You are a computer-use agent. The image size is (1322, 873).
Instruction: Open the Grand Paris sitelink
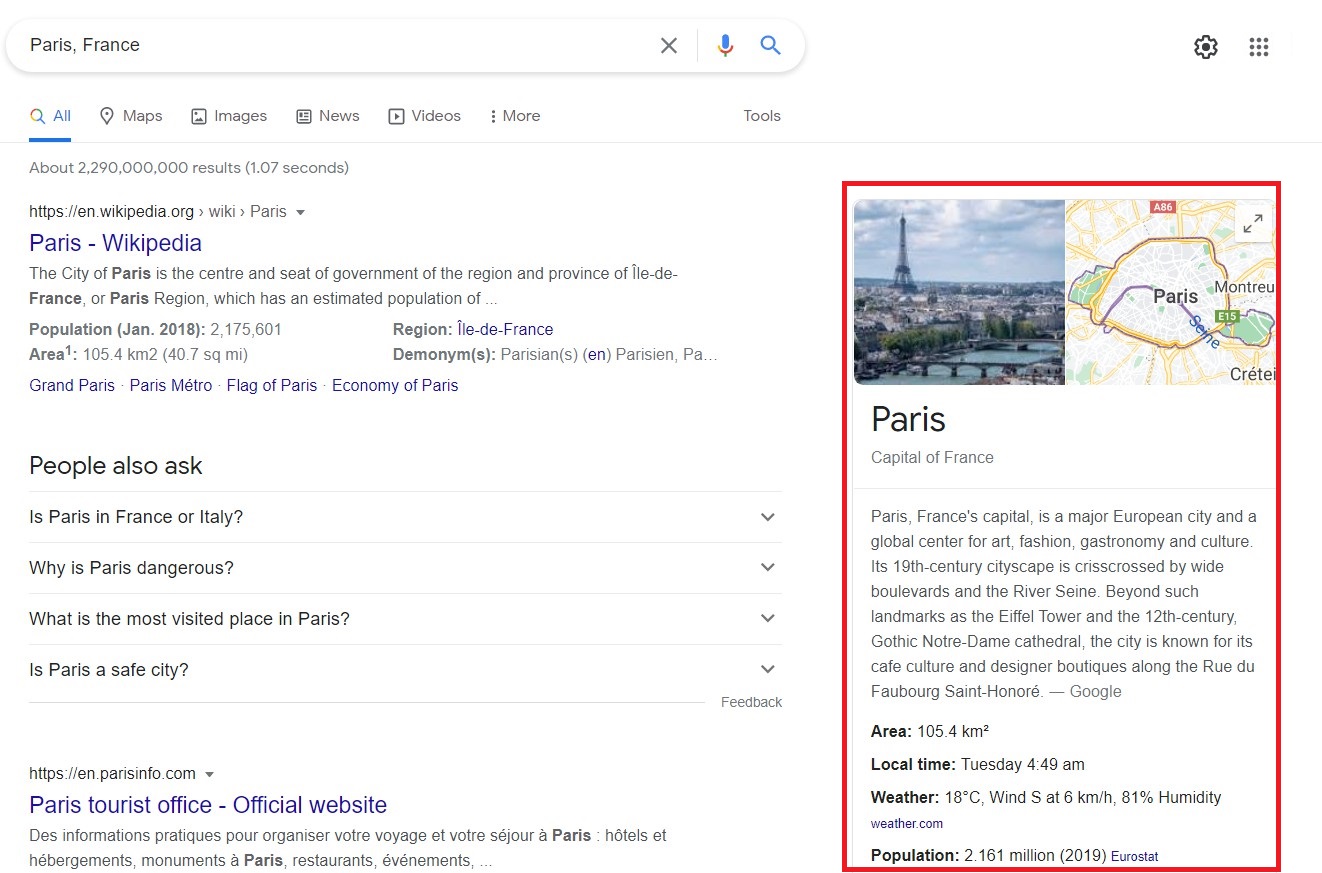(x=72, y=385)
